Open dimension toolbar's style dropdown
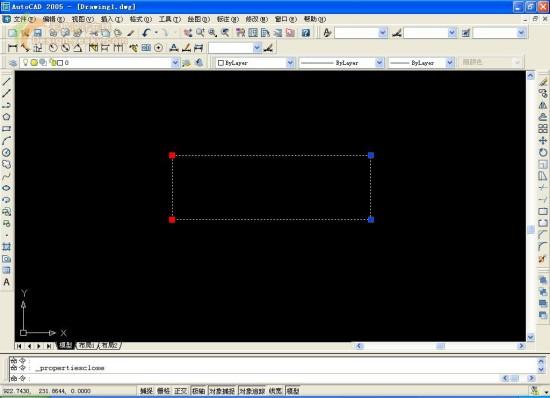550x398 pixels. 257,48
